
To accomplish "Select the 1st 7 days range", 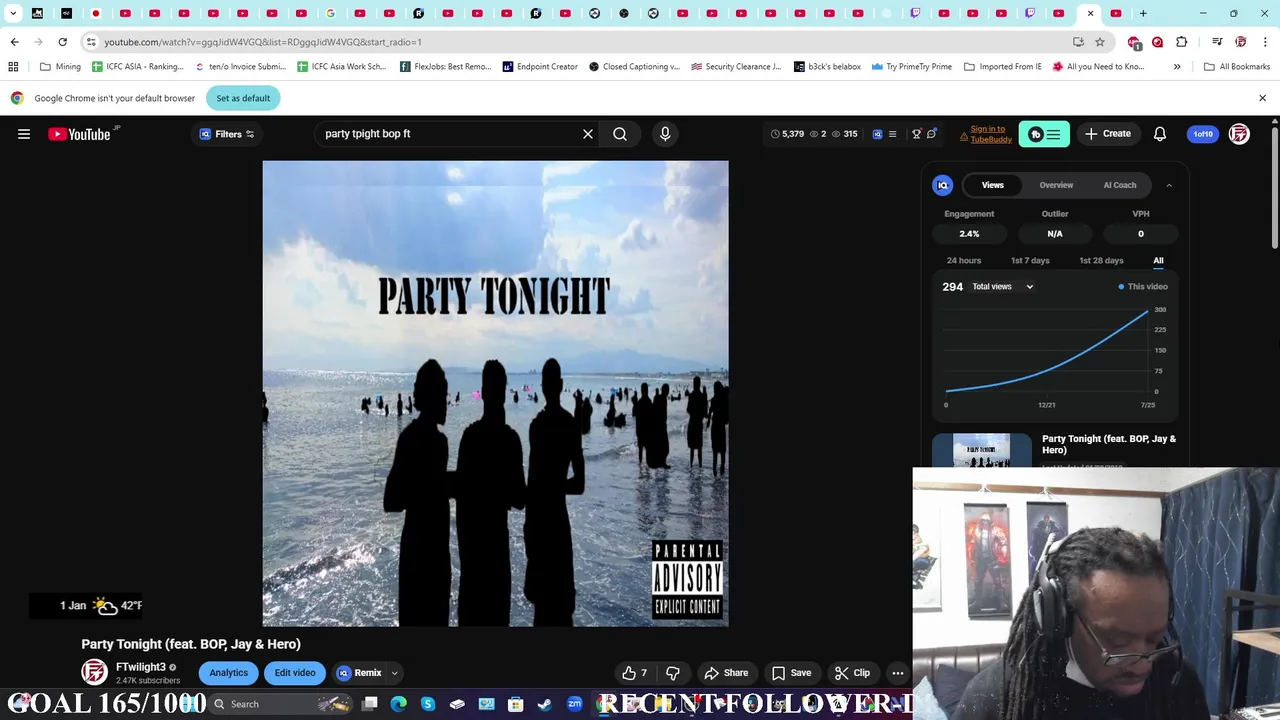I will pos(1030,261).
